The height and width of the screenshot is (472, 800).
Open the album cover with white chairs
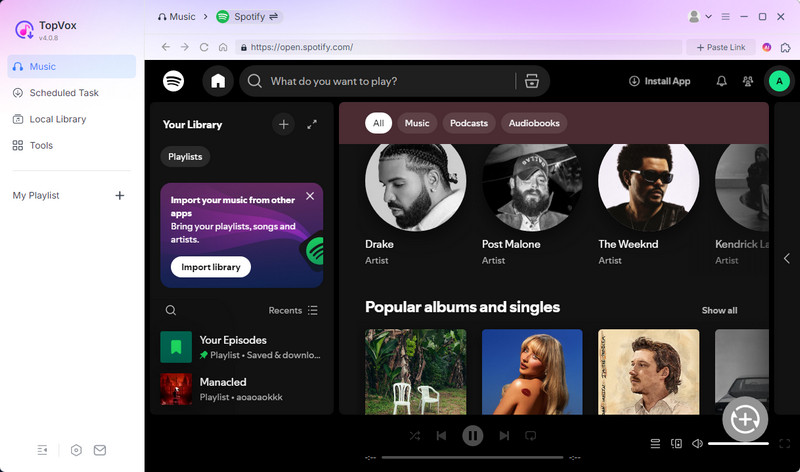(415, 371)
